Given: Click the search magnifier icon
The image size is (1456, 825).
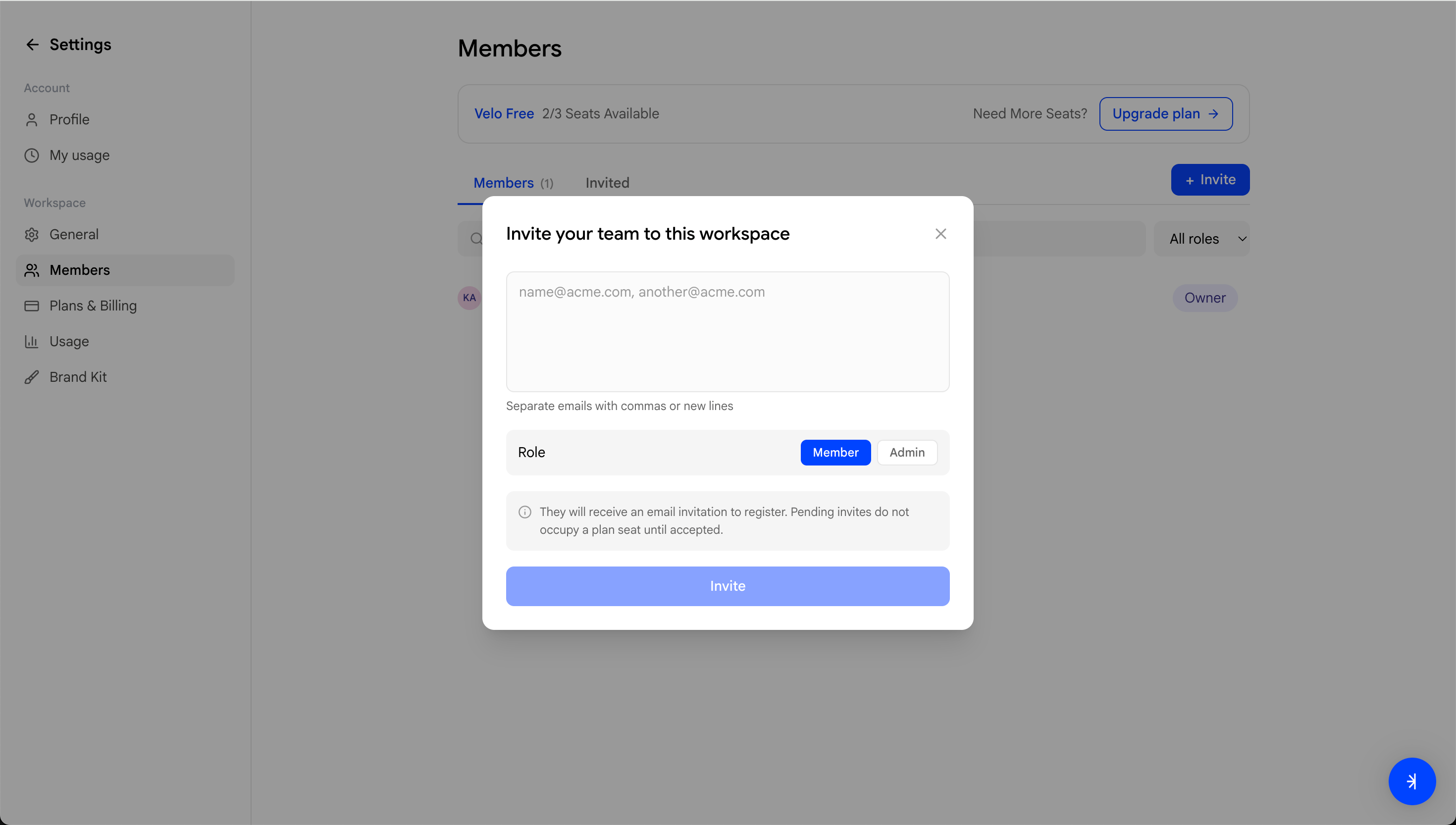Looking at the screenshot, I should coord(476,239).
